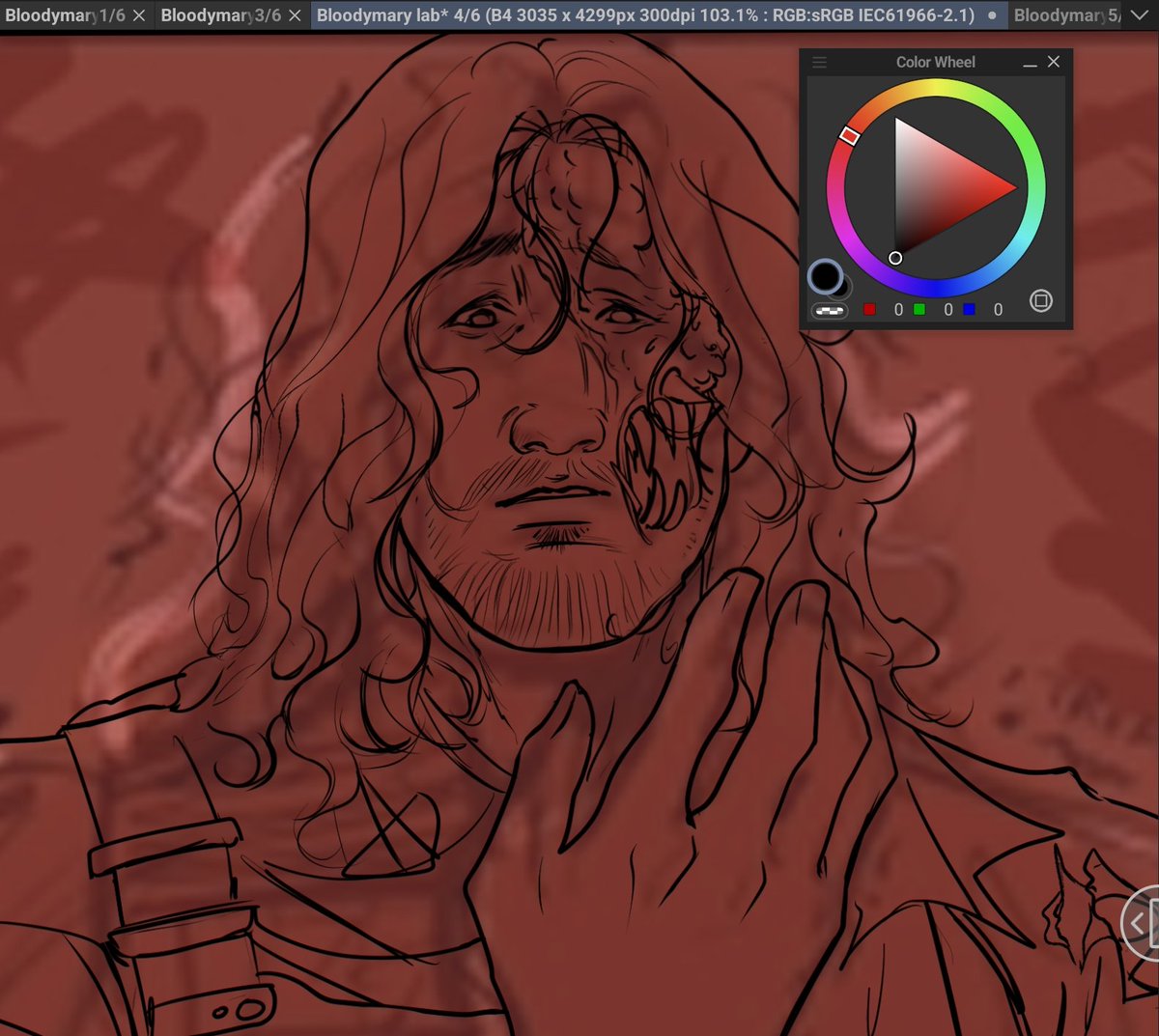
Task: Click the hue ring handle on color wheel
Action: 849,135
